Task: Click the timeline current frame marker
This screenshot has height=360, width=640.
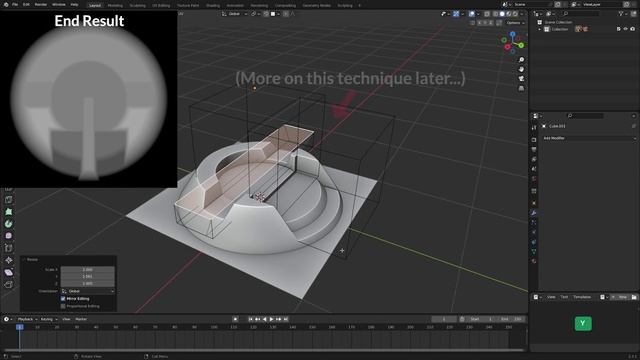Action: [x=19, y=327]
